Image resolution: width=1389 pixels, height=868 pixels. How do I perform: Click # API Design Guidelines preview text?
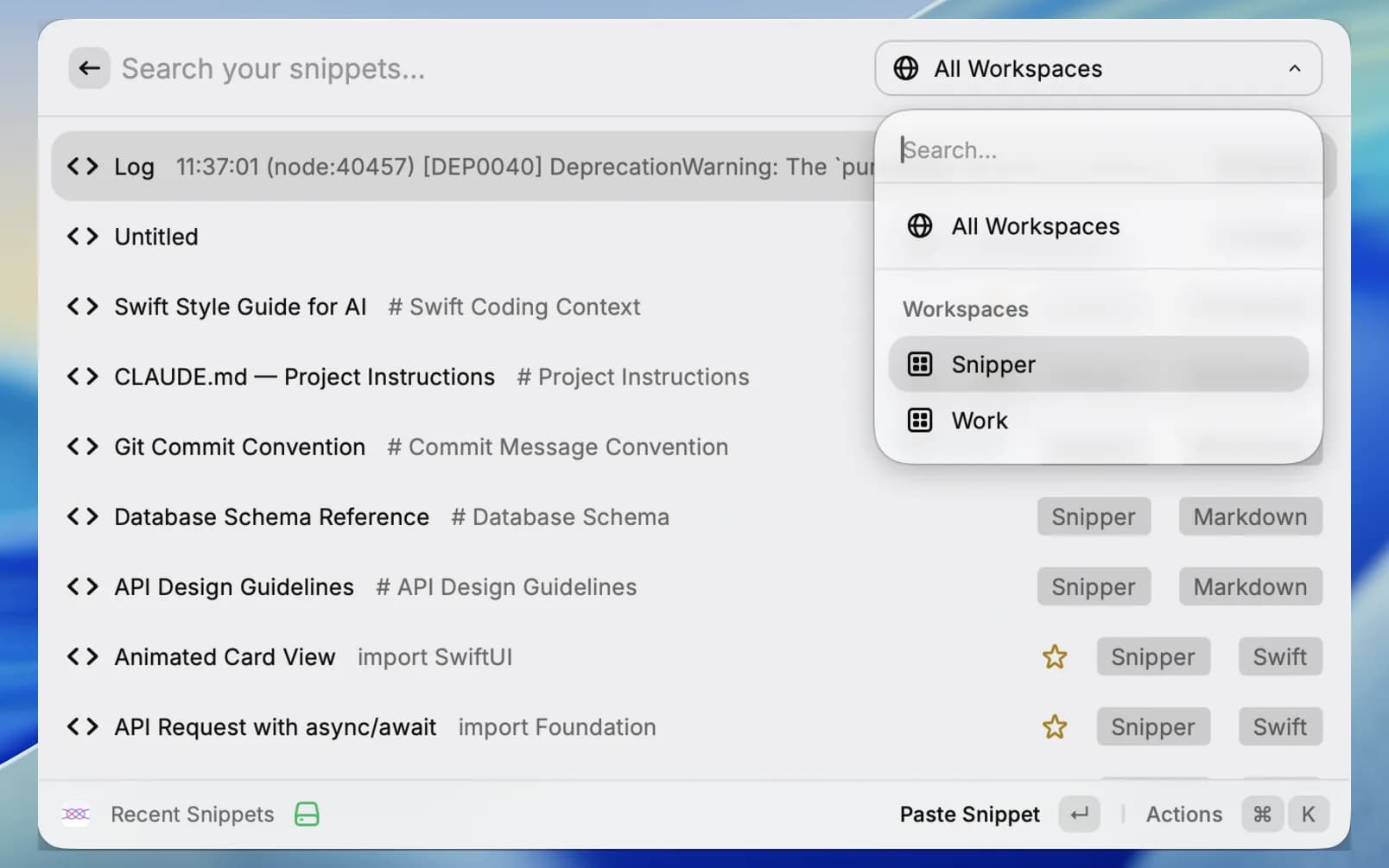point(506,586)
